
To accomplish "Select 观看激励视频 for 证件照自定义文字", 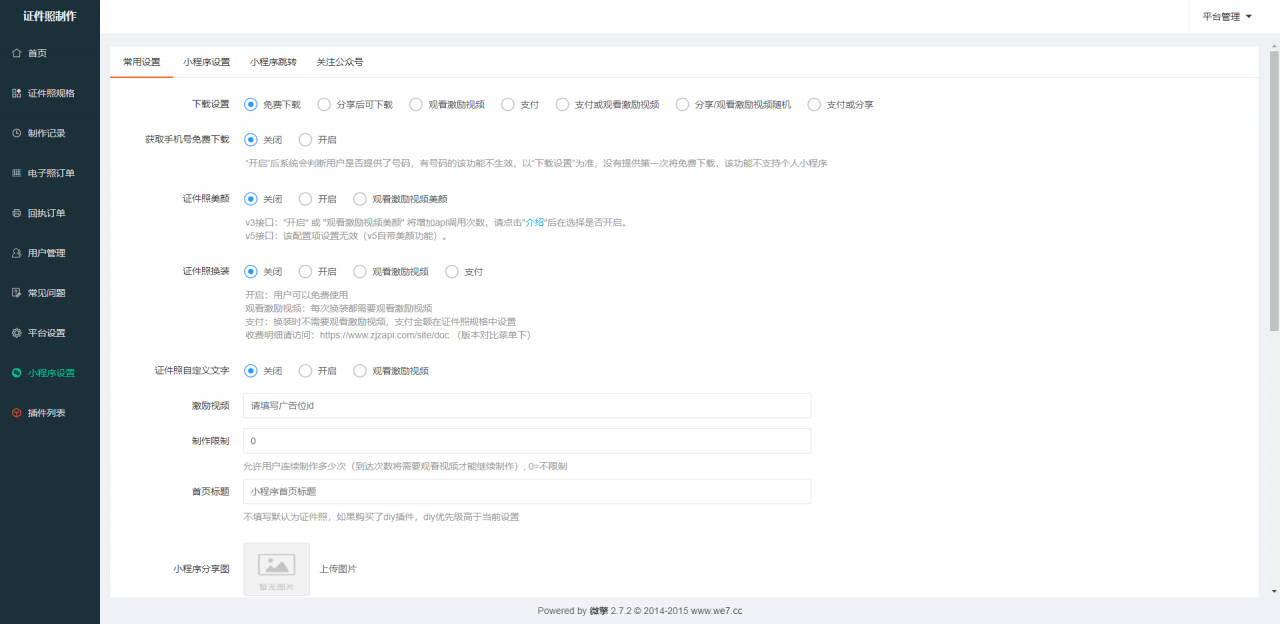I will (x=360, y=370).
